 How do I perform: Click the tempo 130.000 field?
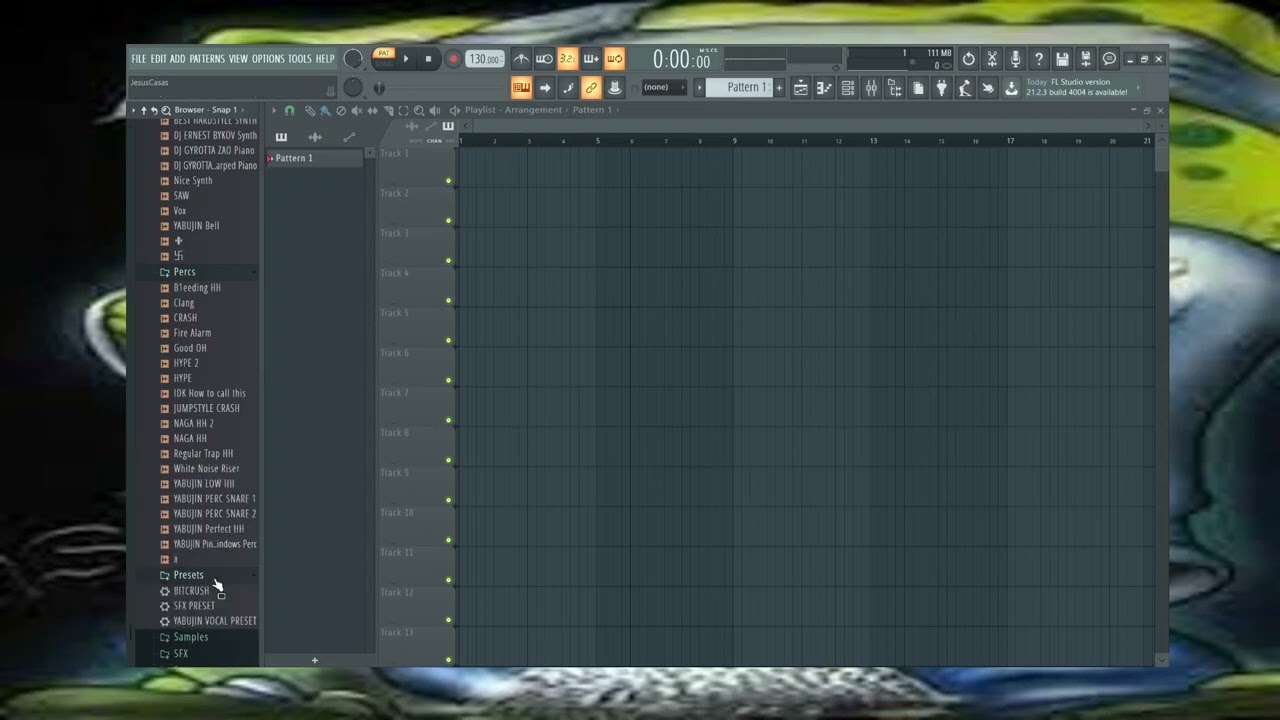[x=484, y=59]
